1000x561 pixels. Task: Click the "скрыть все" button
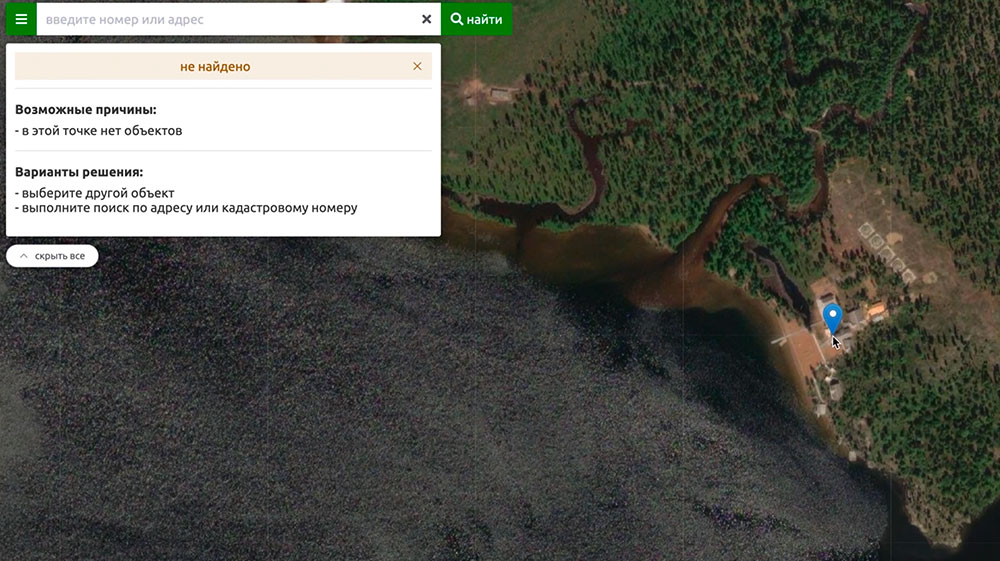(59, 257)
